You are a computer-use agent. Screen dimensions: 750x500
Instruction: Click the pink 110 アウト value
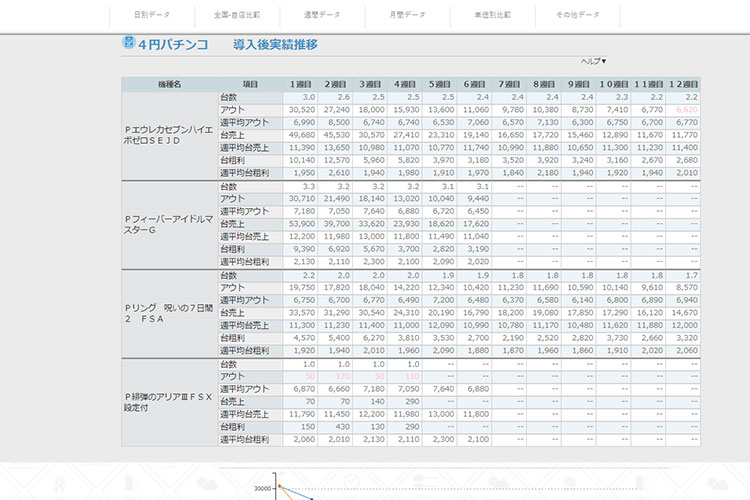click(412, 377)
